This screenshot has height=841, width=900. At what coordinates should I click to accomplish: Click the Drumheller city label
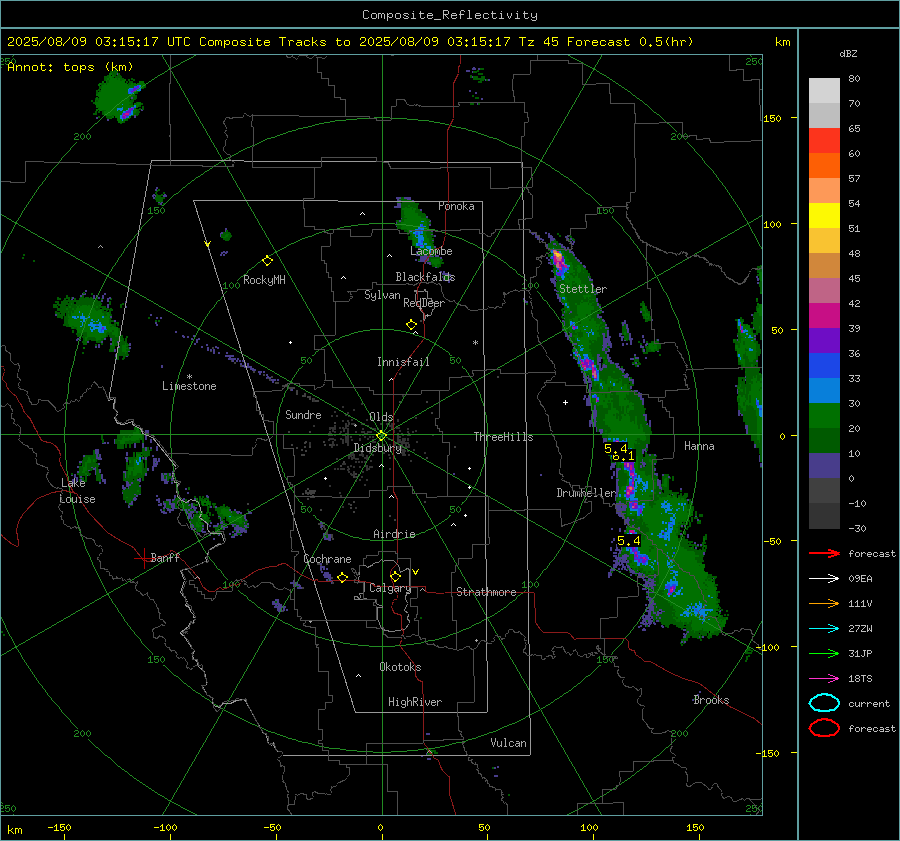pyautogui.click(x=586, y=493)
